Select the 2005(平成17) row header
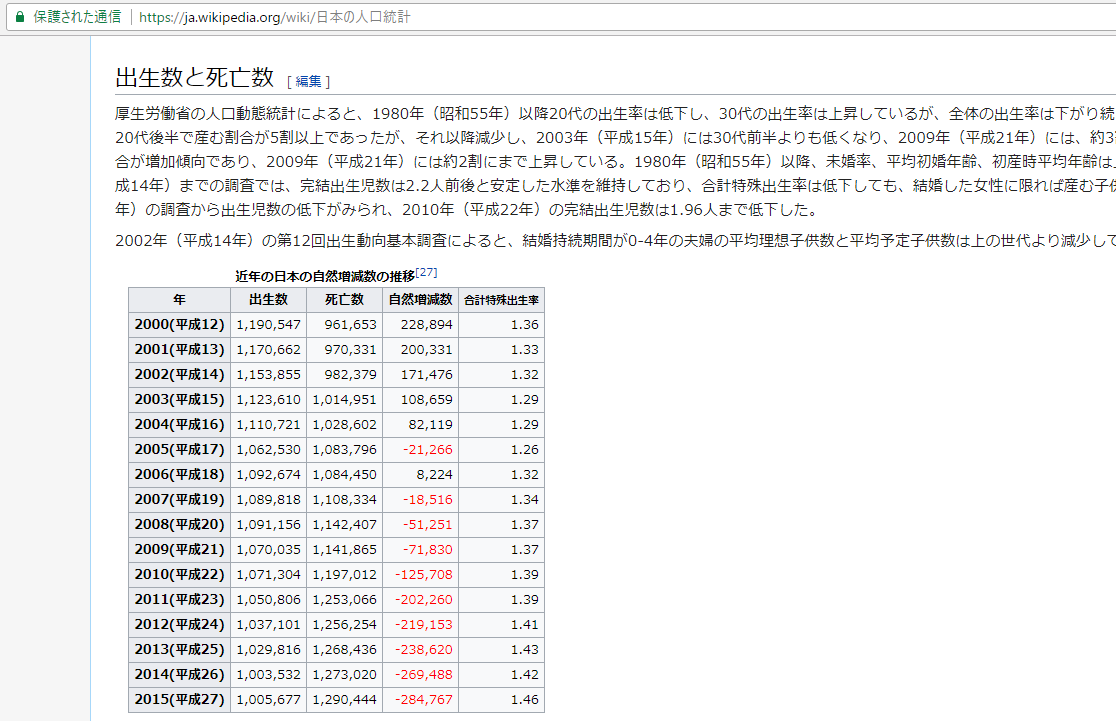 coord(179,450)
